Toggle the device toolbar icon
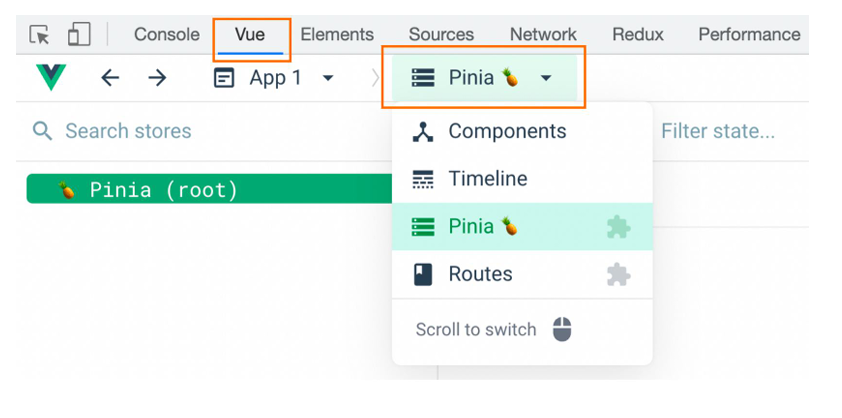Viewport: 842px width, 418px height. point(79,34)
